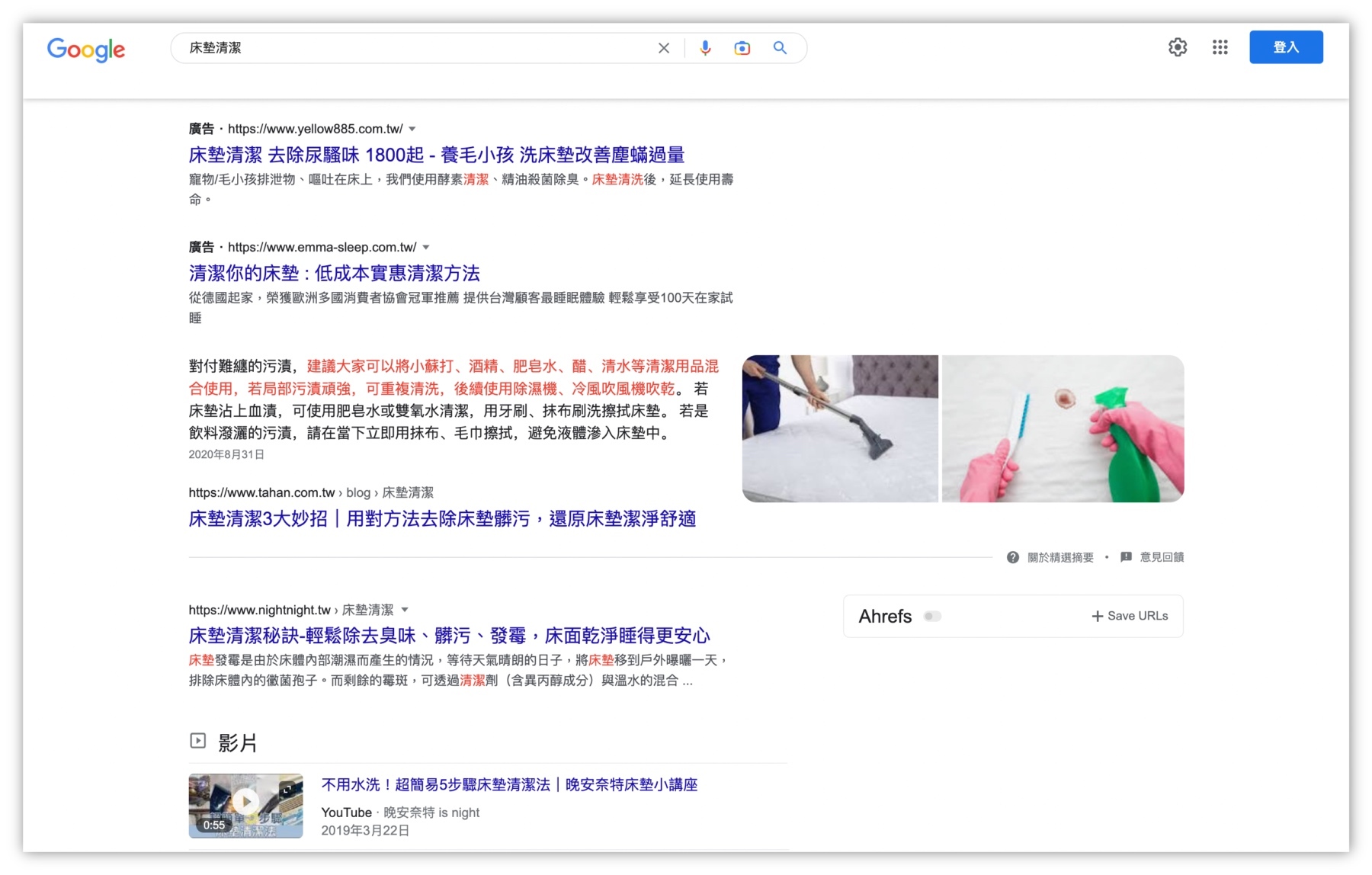Open the 床墊清潔3大妙招 article link
This screenshot has height=875, width=1372.
pyautogui.click(x=442, y=519)
